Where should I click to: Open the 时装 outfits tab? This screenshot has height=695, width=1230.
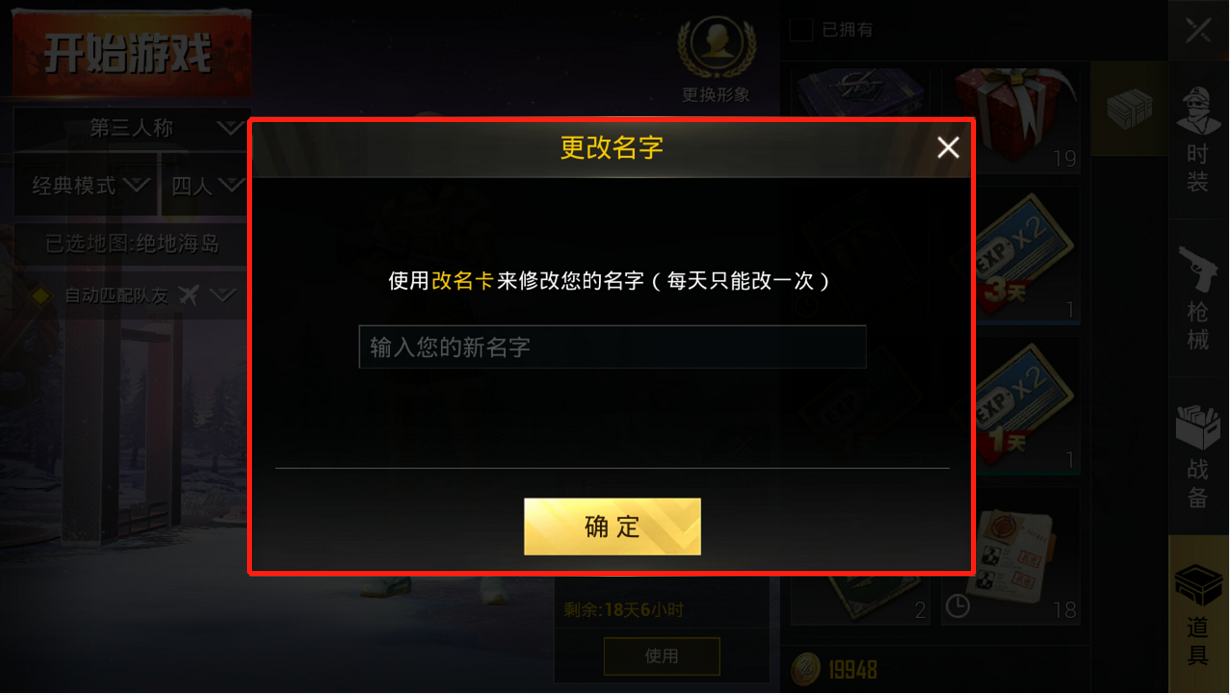1198,140
